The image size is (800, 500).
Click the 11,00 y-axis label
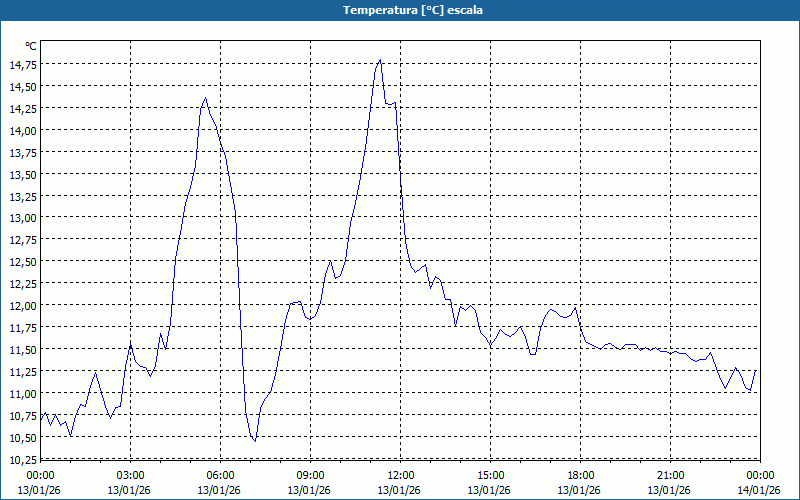pos(22,394)
